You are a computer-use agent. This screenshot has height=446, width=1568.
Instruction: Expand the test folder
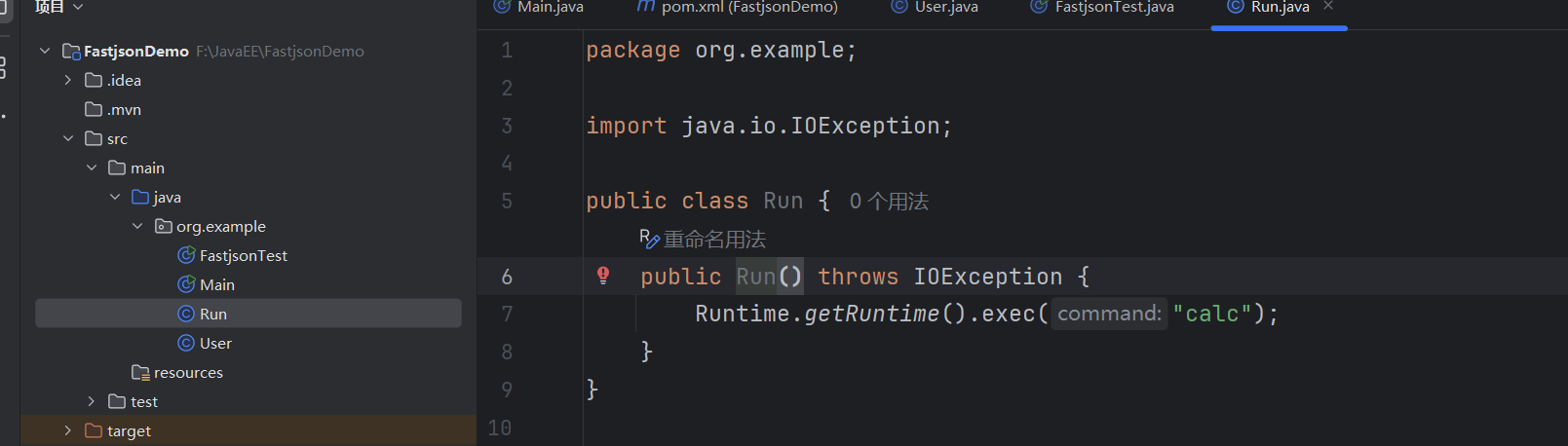pos(92,401)
